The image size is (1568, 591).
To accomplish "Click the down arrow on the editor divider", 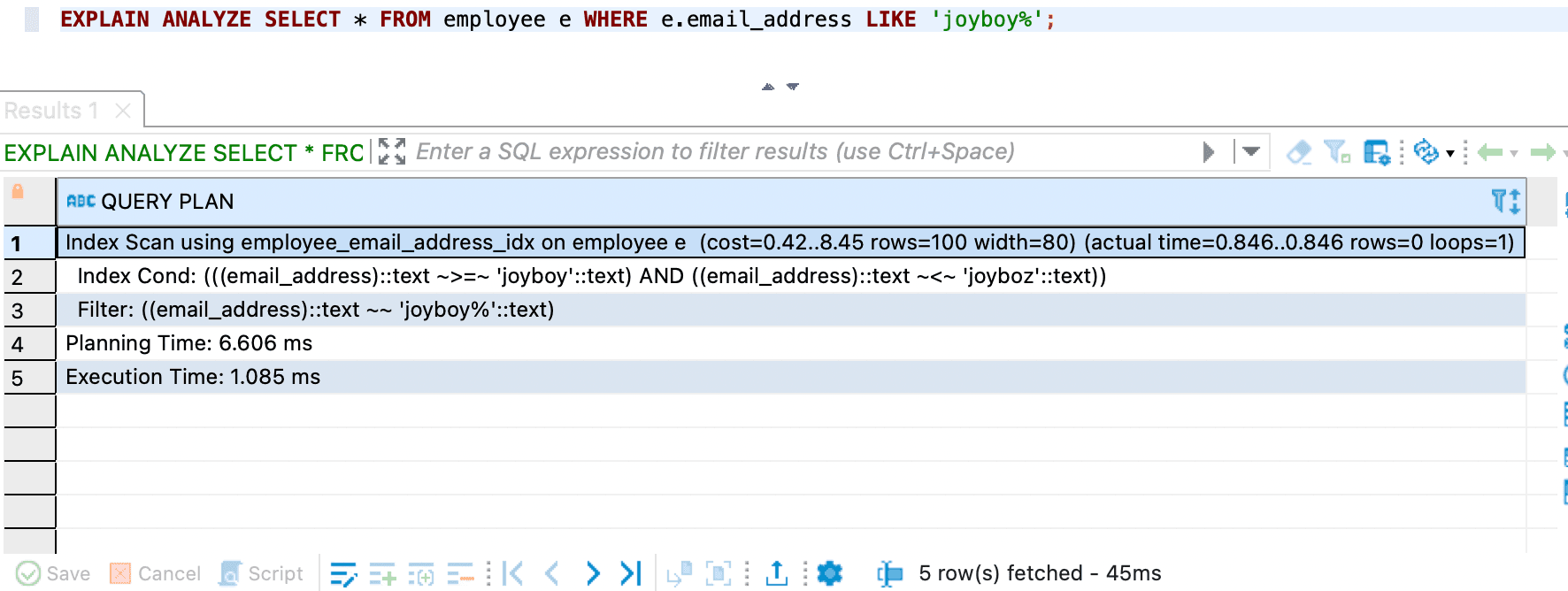I will point(793,87).
